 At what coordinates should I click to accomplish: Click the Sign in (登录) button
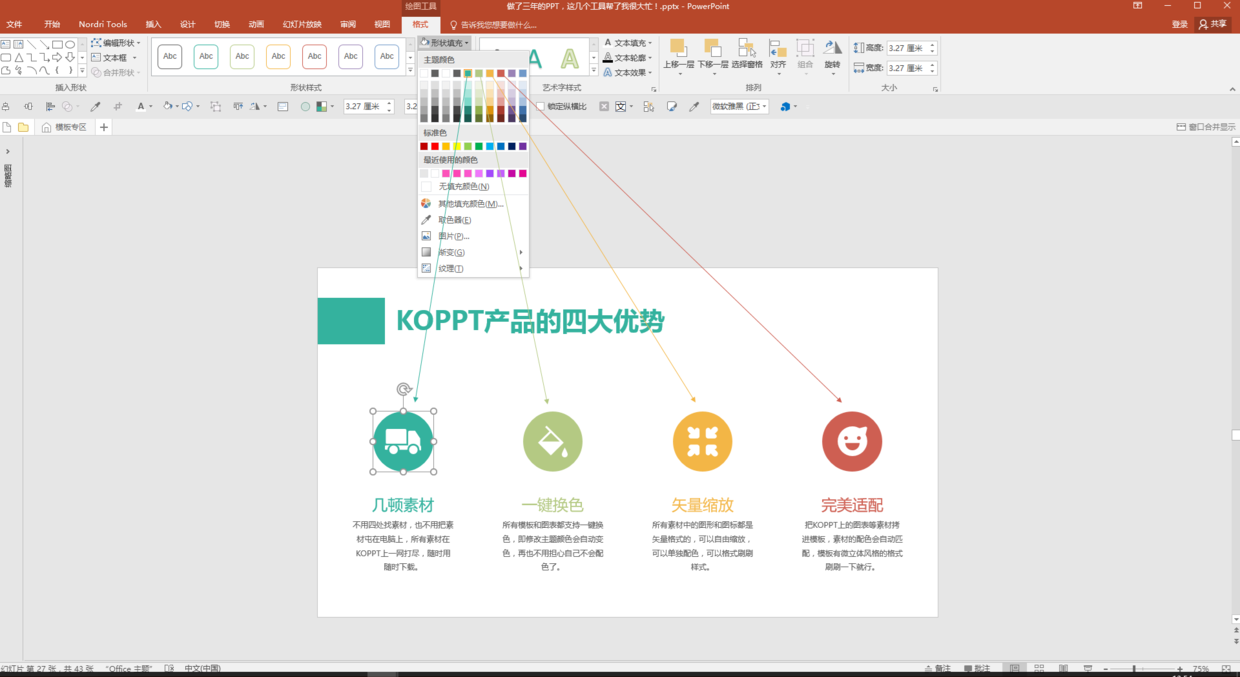click(1180, 24)
